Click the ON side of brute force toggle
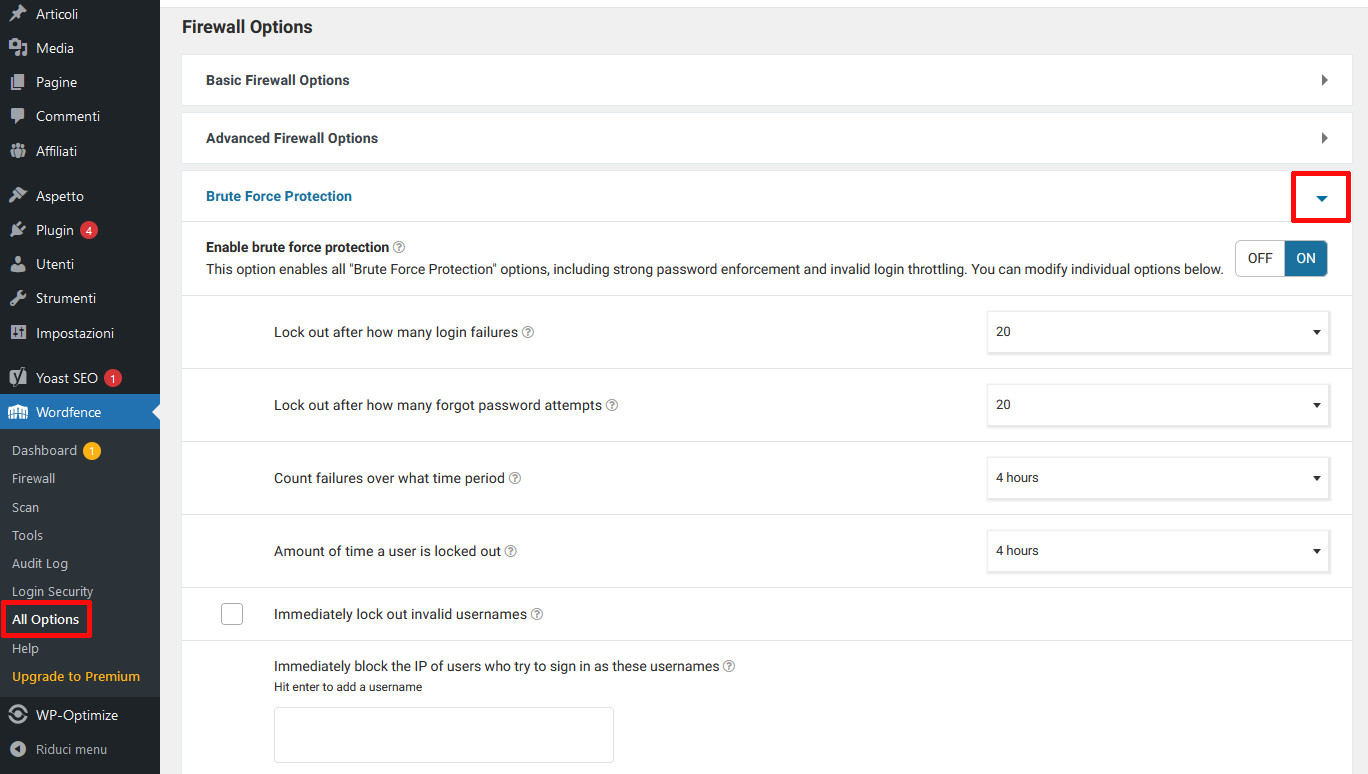 click(x=1306, y=258)
